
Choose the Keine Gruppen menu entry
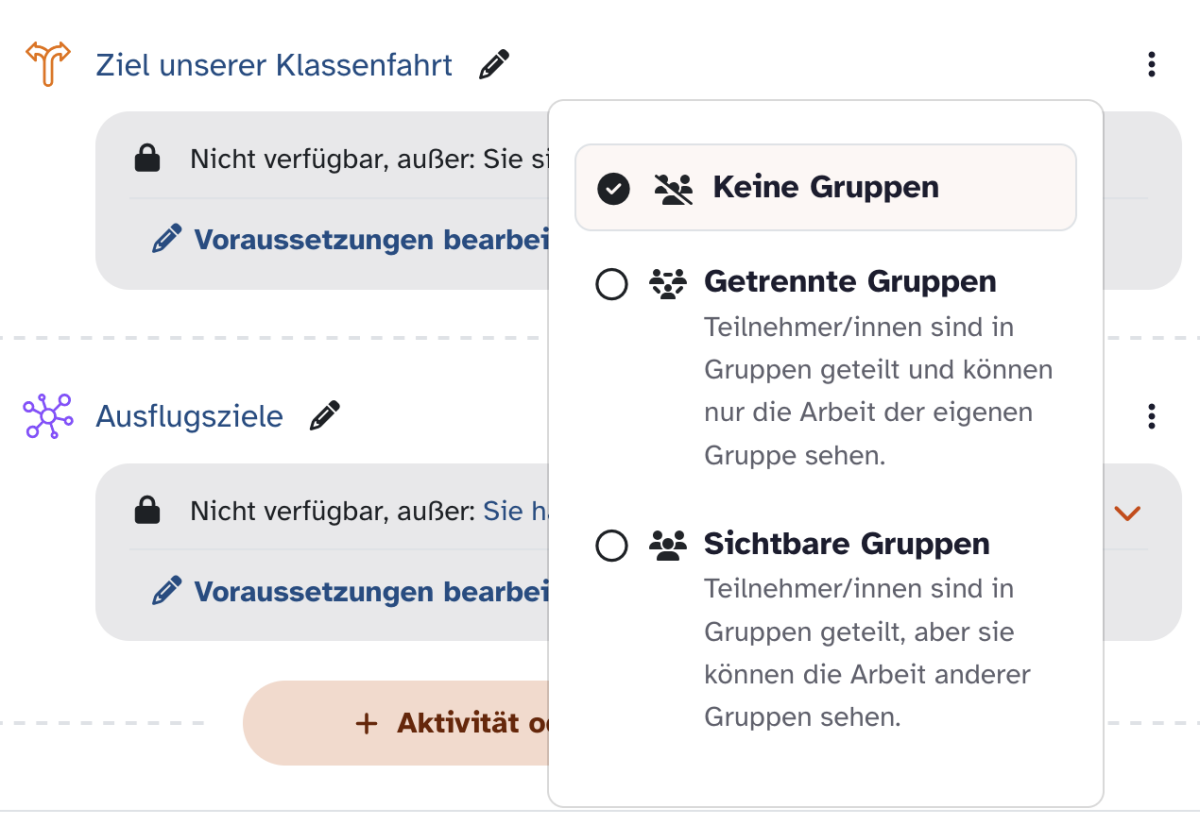826,188
